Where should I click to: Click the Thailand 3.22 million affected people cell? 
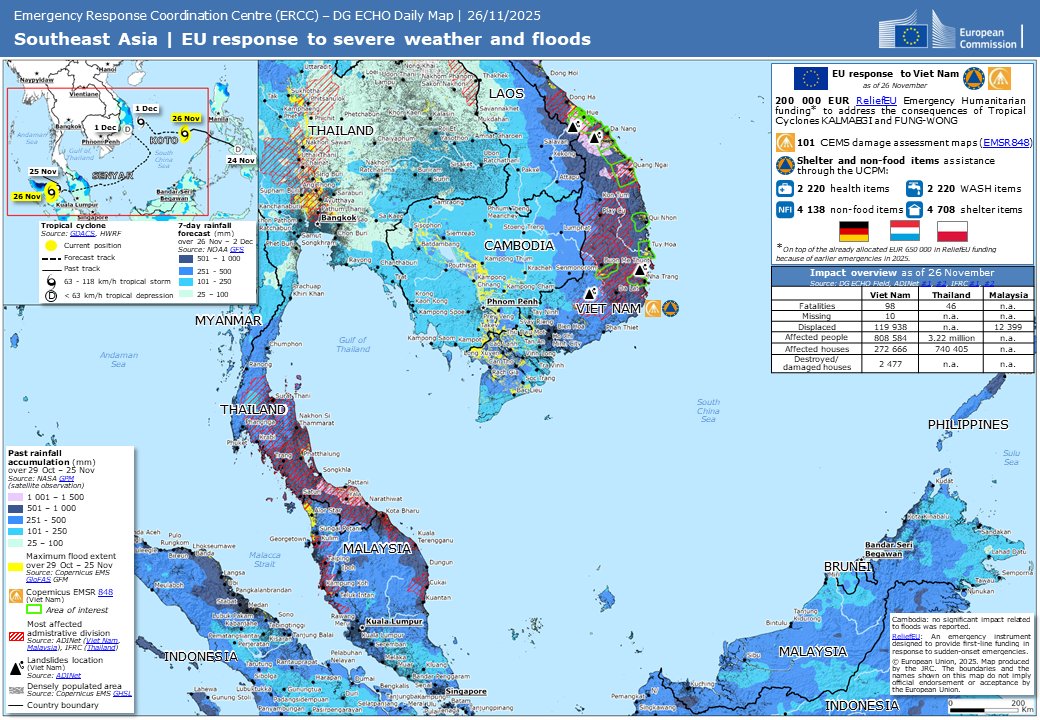pyautogui.click(x=950, y=337)
